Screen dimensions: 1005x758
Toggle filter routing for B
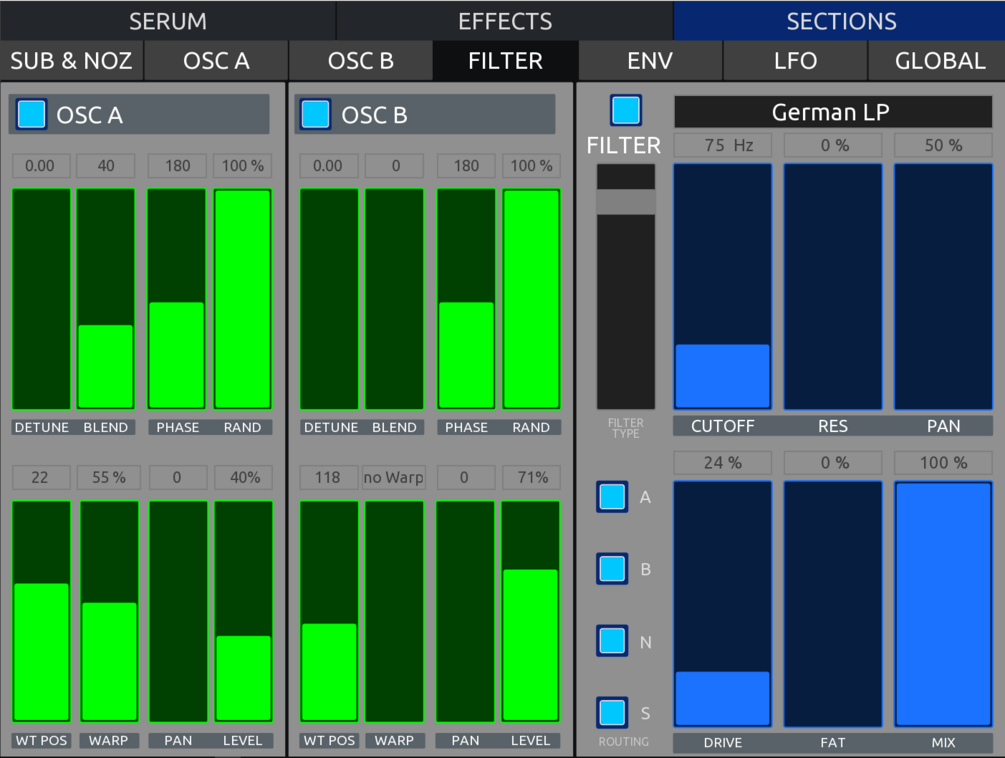click(612, 569)
